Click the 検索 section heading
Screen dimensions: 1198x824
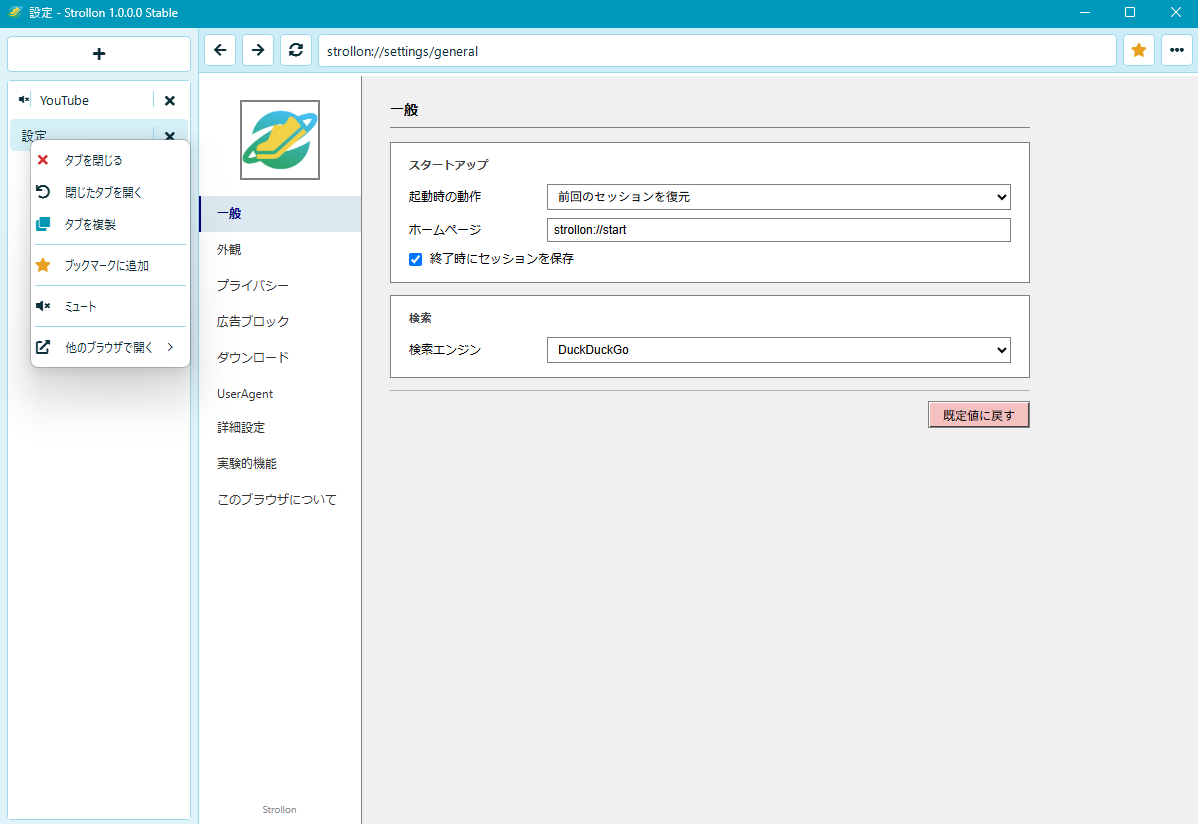(x=420, y=318)
